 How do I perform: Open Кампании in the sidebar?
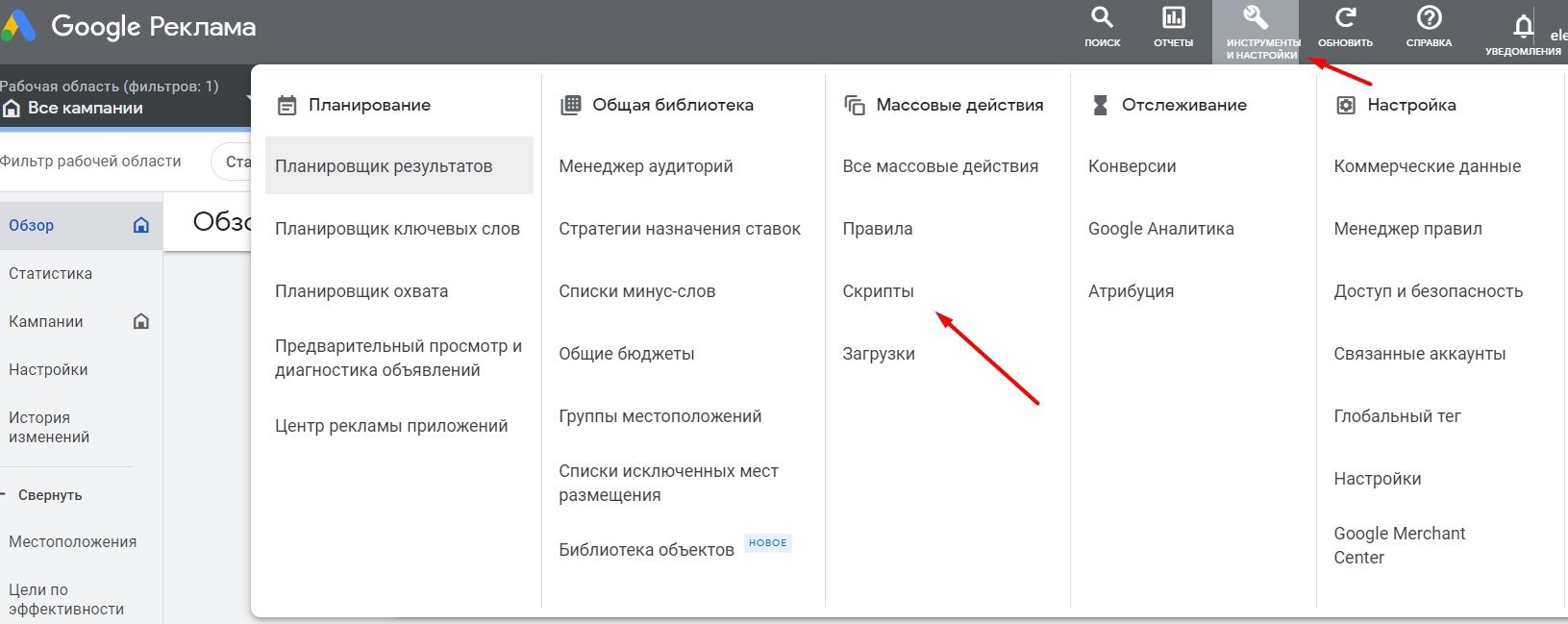[46, 321]
